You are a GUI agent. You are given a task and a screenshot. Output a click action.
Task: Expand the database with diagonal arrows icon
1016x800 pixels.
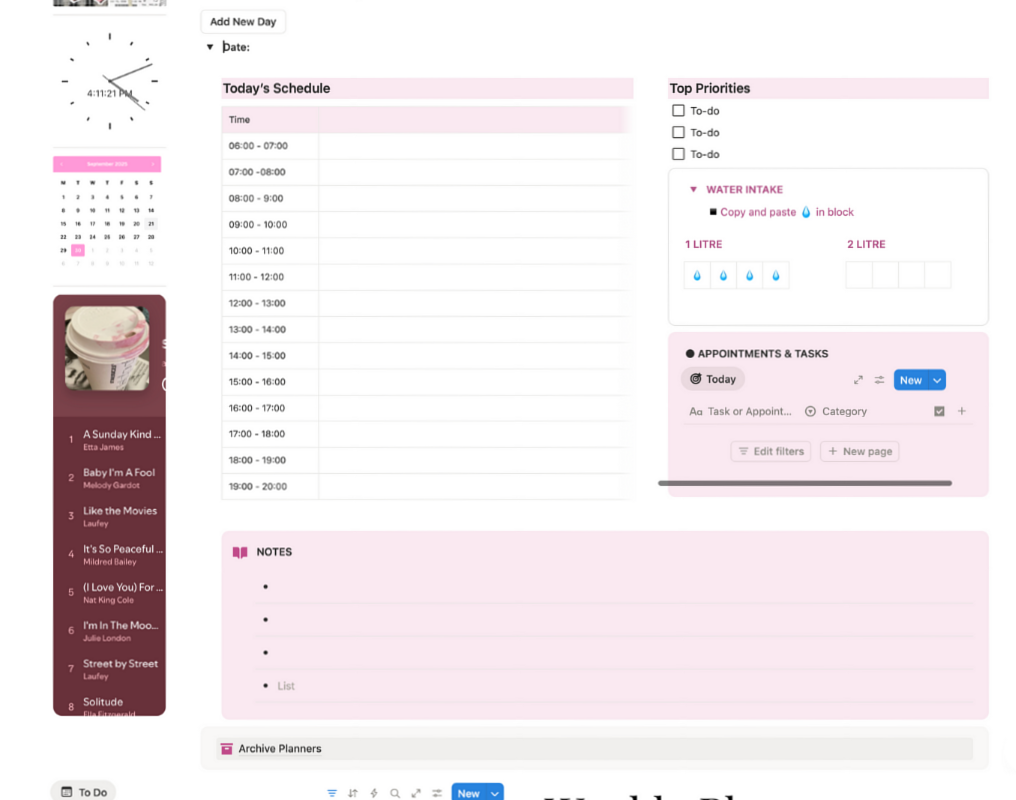point(857,380)
